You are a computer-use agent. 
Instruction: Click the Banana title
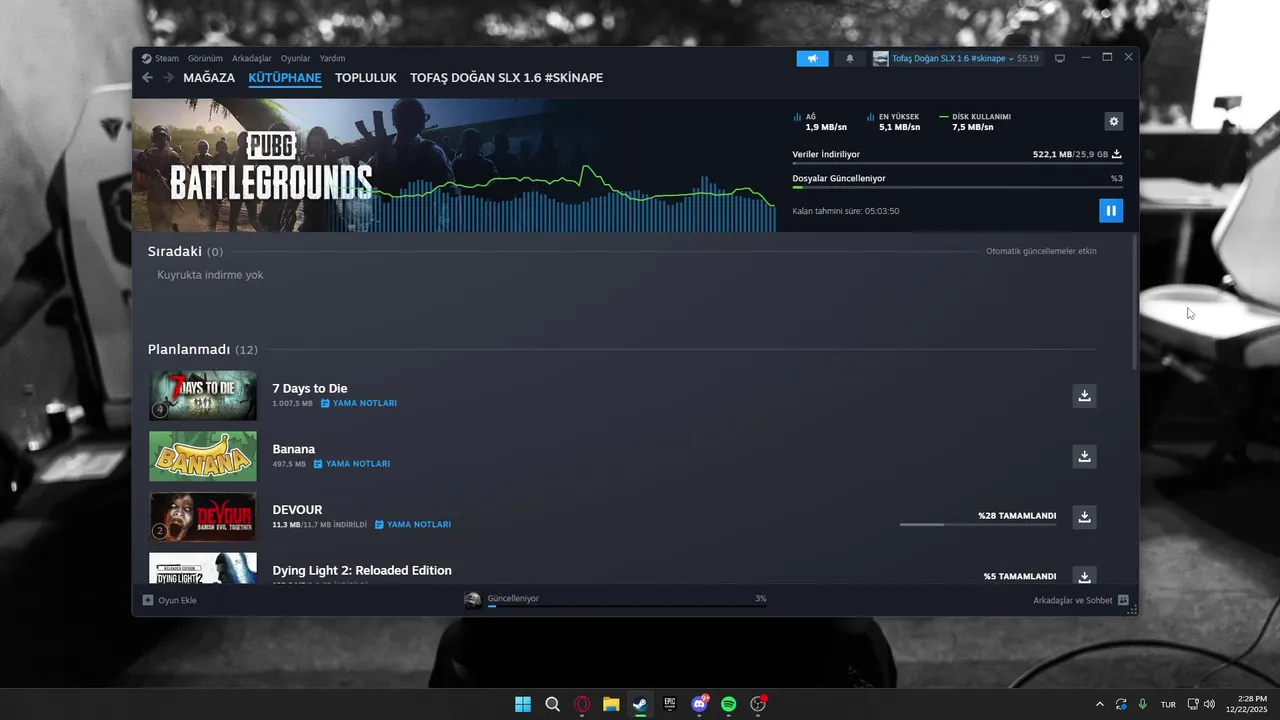coord(294,449)
